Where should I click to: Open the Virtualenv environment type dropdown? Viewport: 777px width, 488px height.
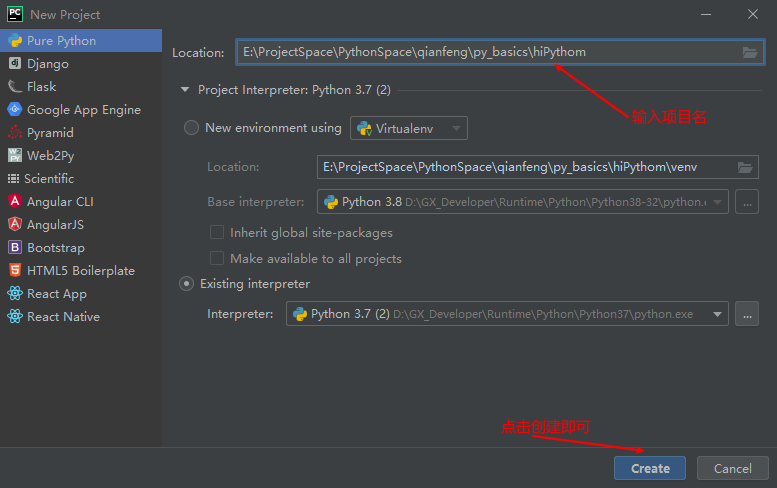[x=409, y=128]
